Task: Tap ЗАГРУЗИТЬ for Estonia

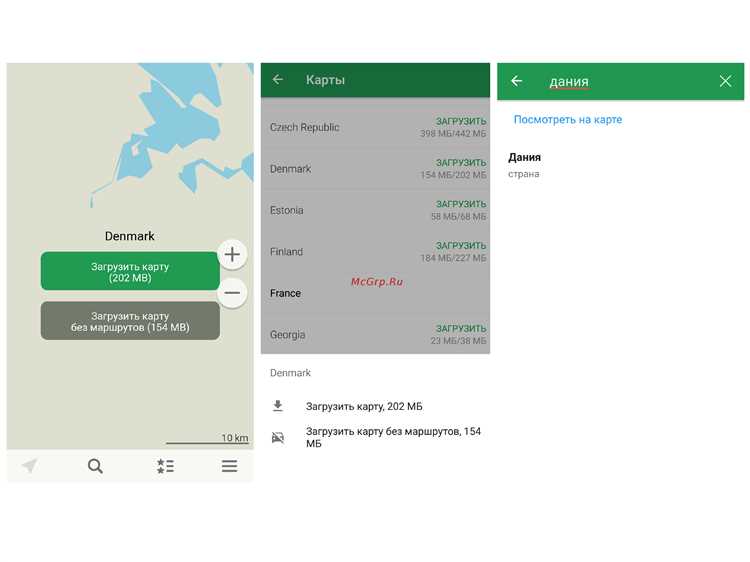Action: (x=461, y=204)
